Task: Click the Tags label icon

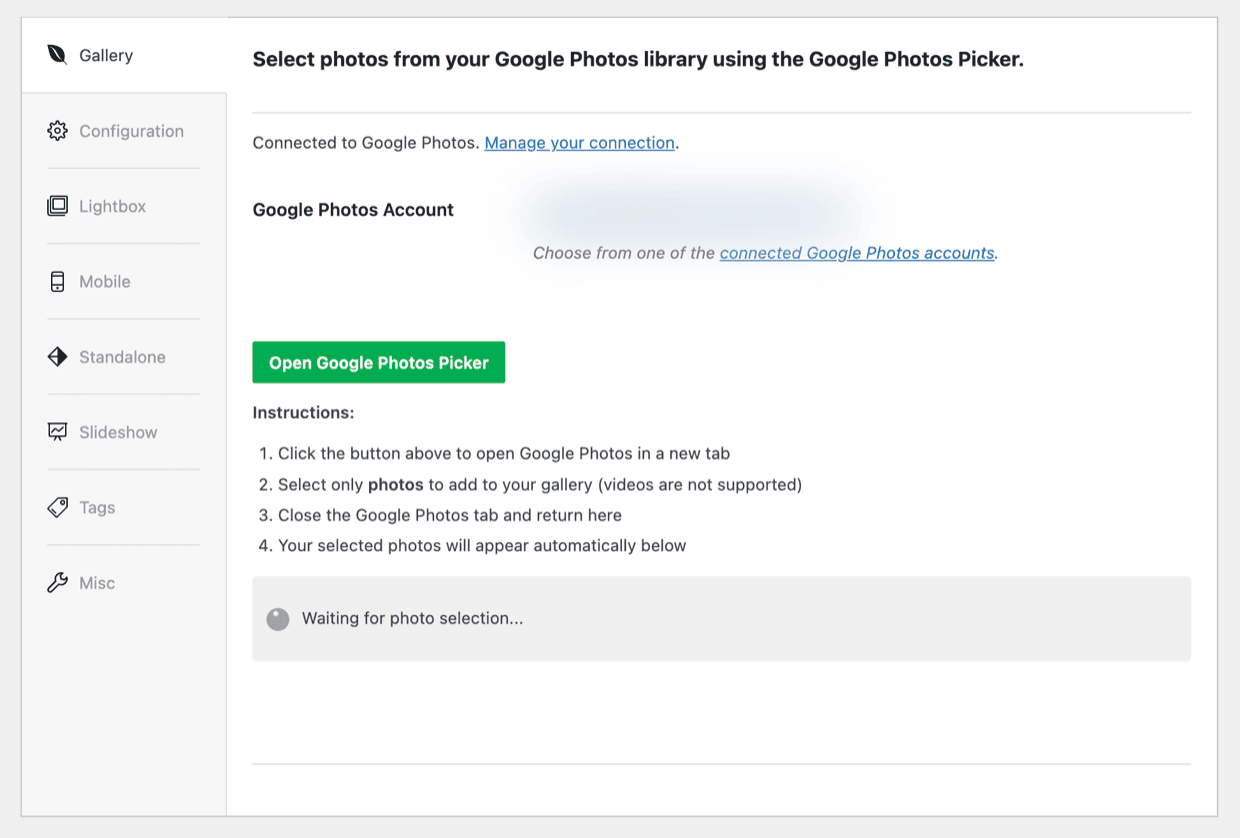Action: coord(57,507)
